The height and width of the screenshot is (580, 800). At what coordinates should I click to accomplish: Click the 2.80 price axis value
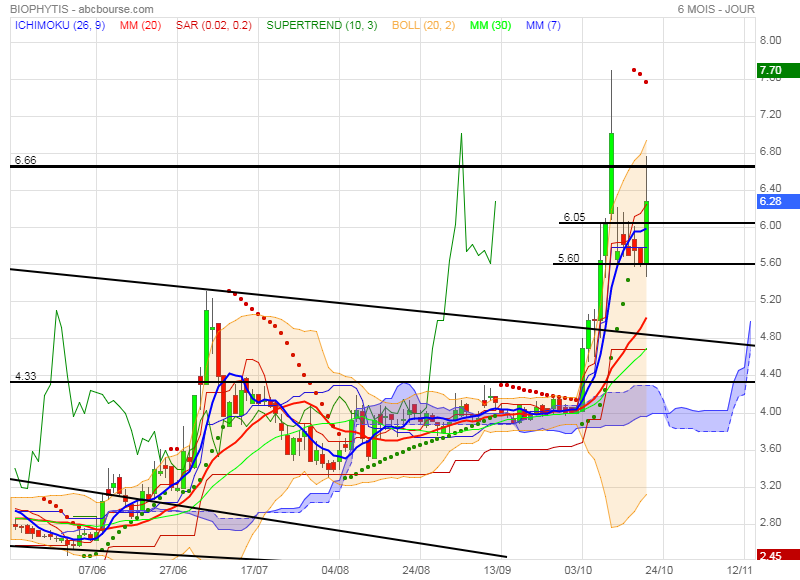770,522
